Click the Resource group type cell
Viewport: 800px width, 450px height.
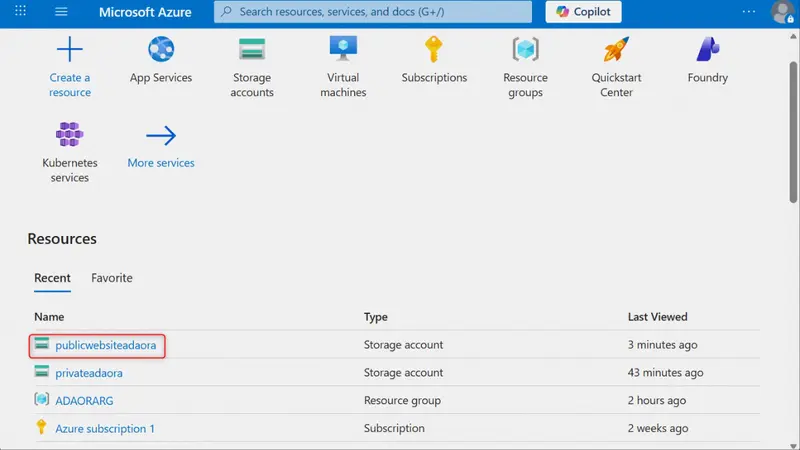pos(402,401)
